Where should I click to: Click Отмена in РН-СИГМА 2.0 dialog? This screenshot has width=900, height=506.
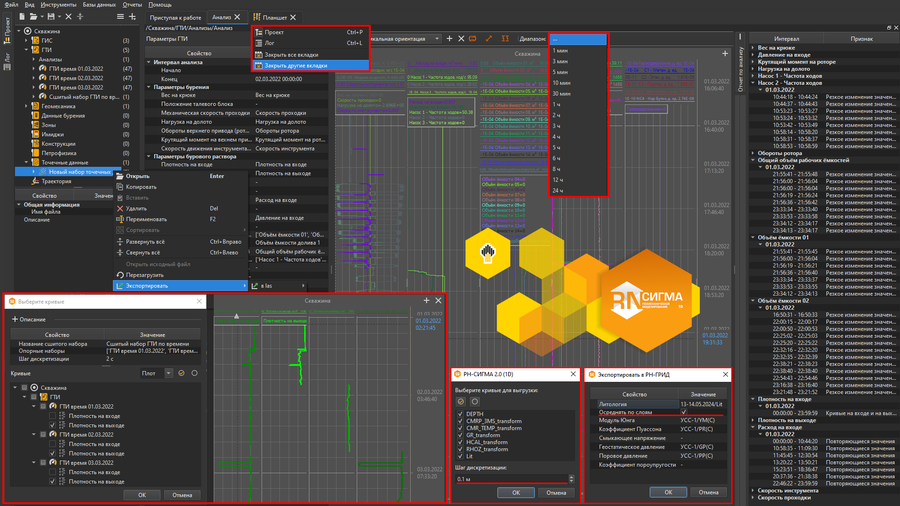[556, 492]
